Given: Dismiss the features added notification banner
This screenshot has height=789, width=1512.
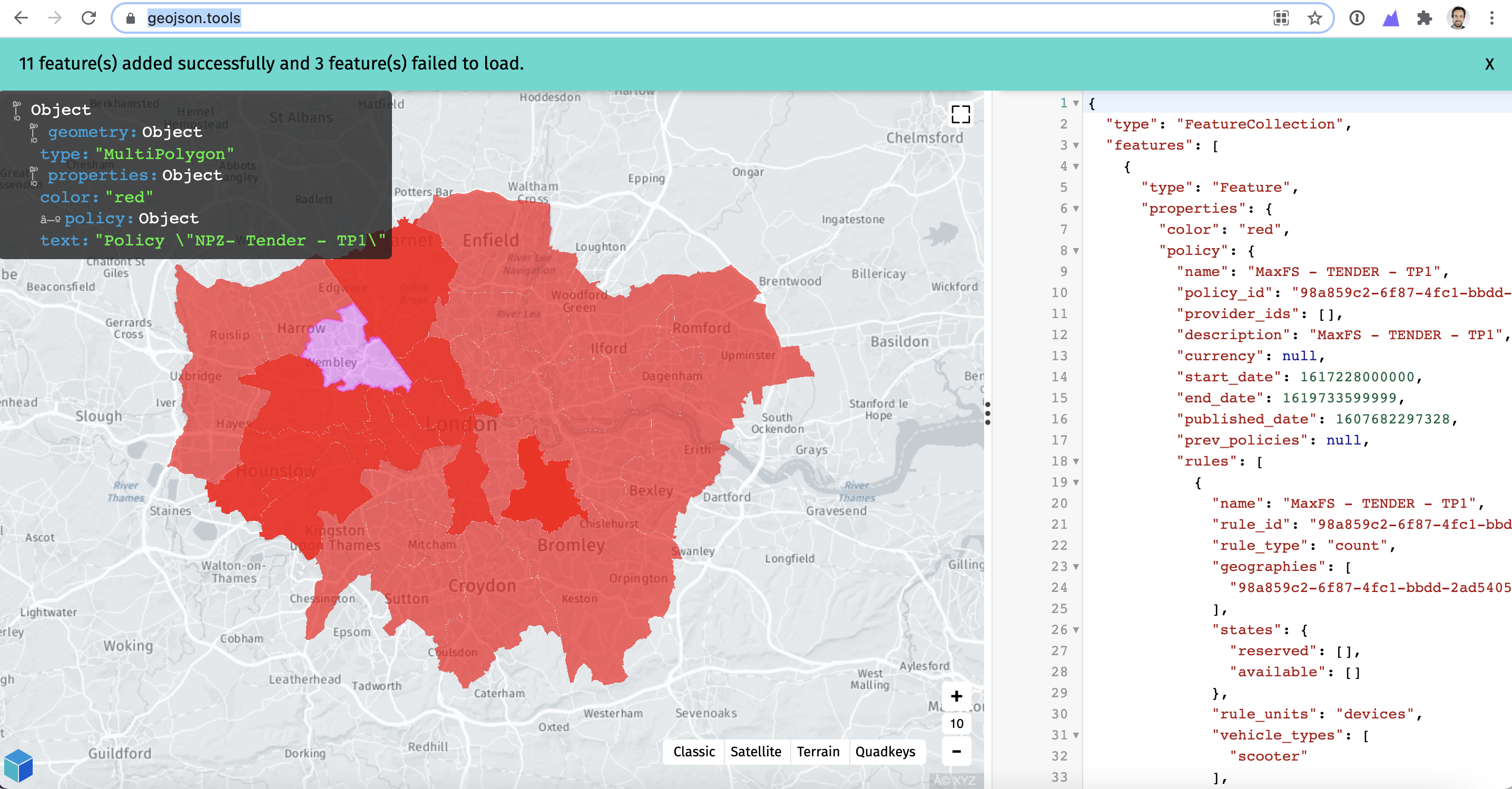Looking at the screenshot, I should (1489, 64).
